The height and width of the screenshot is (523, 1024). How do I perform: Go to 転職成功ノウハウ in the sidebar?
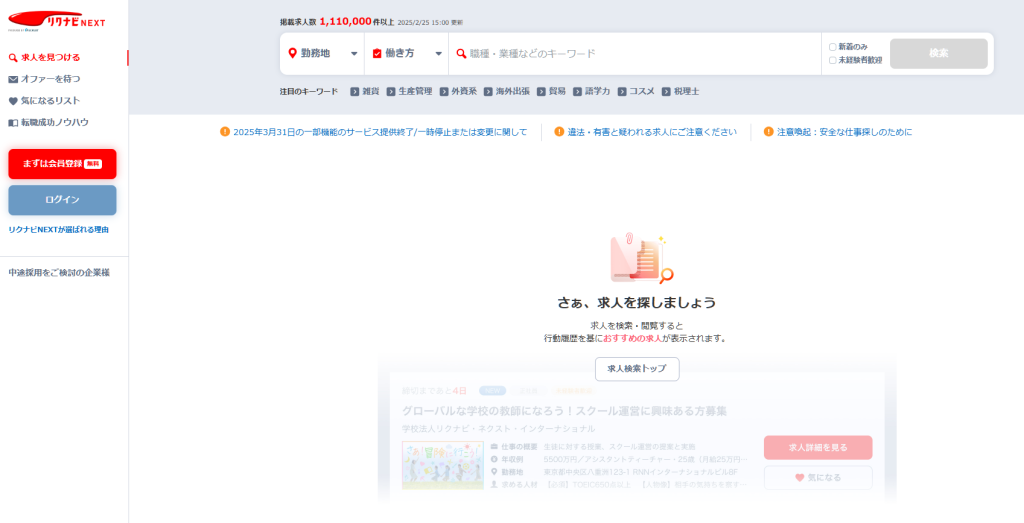[x=54, y=123]
